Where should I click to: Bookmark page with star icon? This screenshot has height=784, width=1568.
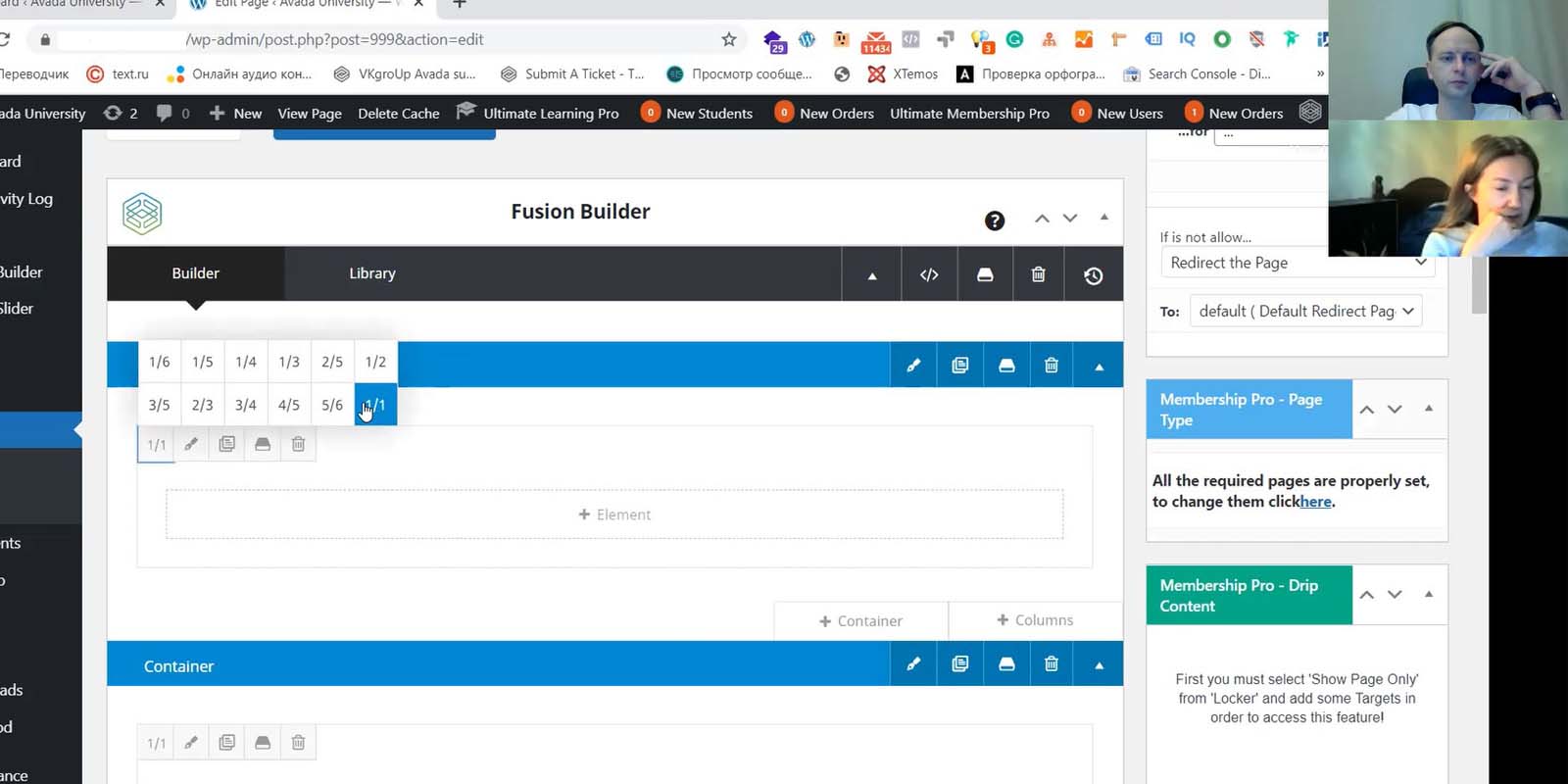point(728,39)
